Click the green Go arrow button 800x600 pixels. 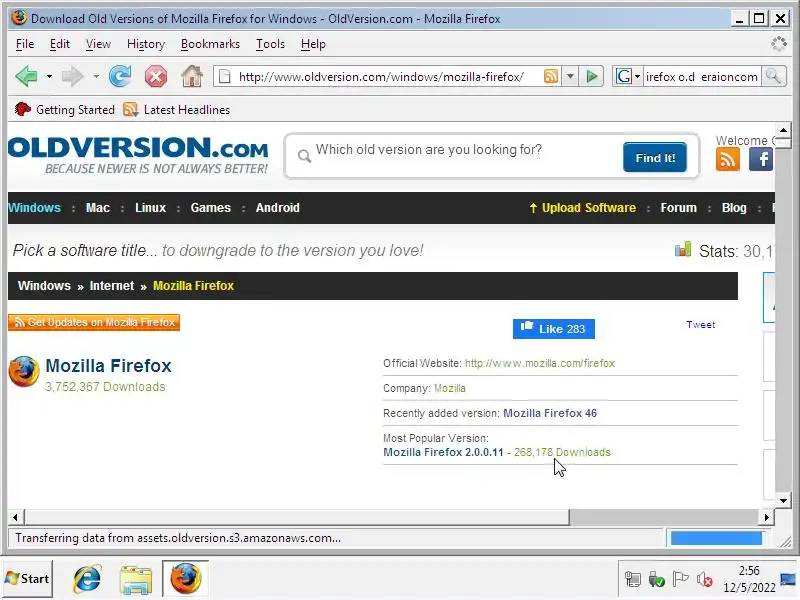[592, 77]
